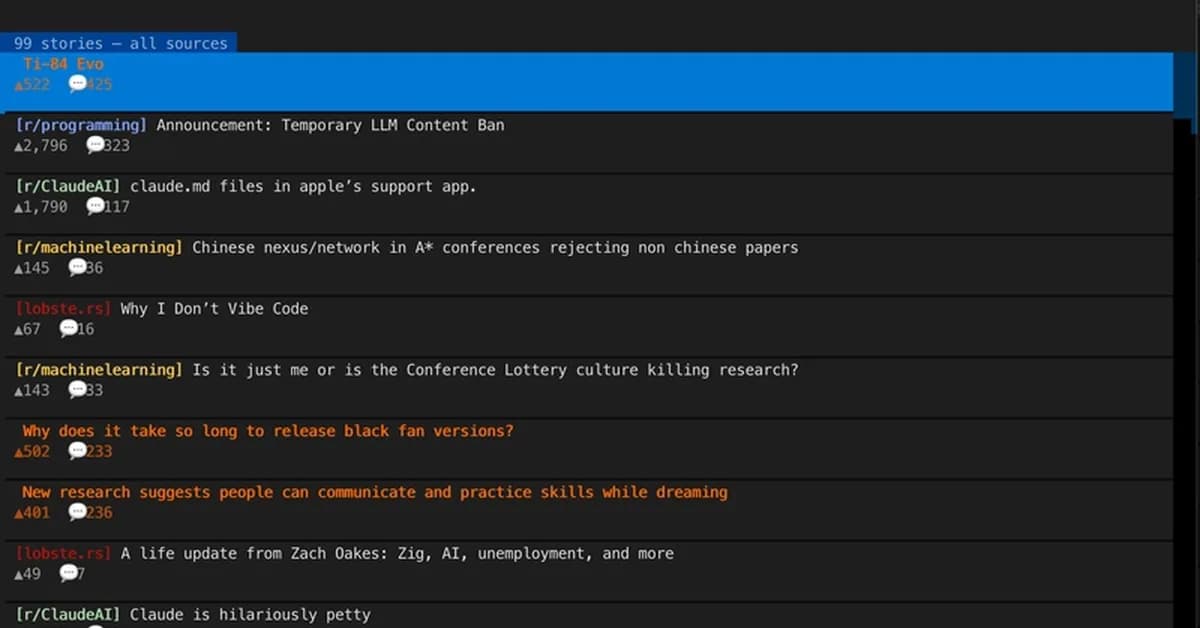Open Claude is hilariously petty story
Image resolution: width=1200 pixels, height=628 pixels.
coord(250,614)
